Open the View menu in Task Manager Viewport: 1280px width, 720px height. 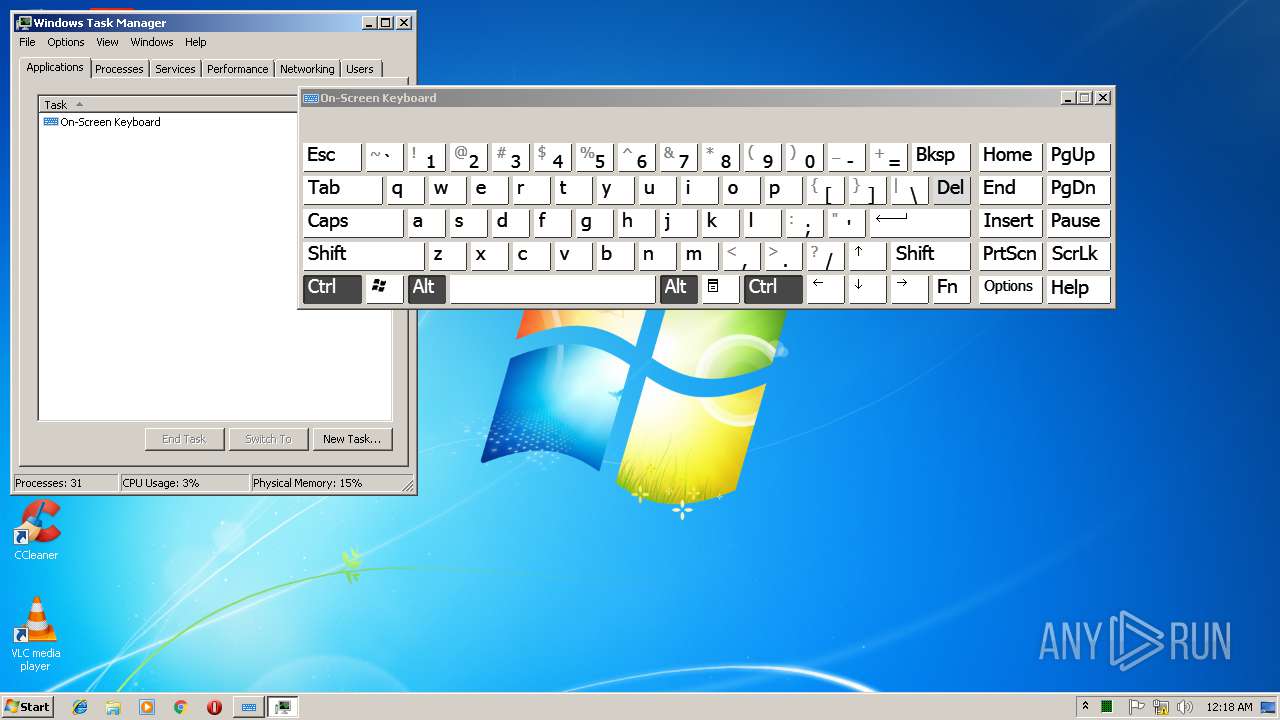point(107,42)
